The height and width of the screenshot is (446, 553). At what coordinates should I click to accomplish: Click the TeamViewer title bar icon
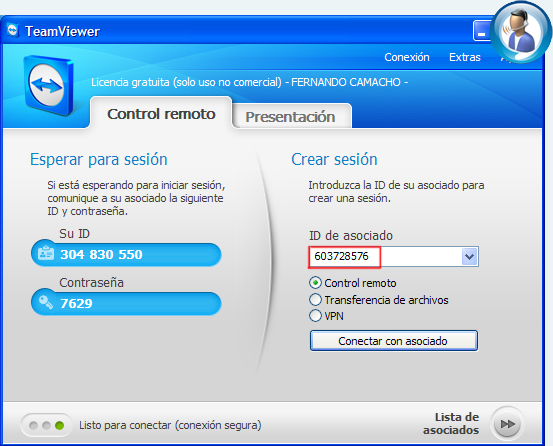tap(13, 31)
